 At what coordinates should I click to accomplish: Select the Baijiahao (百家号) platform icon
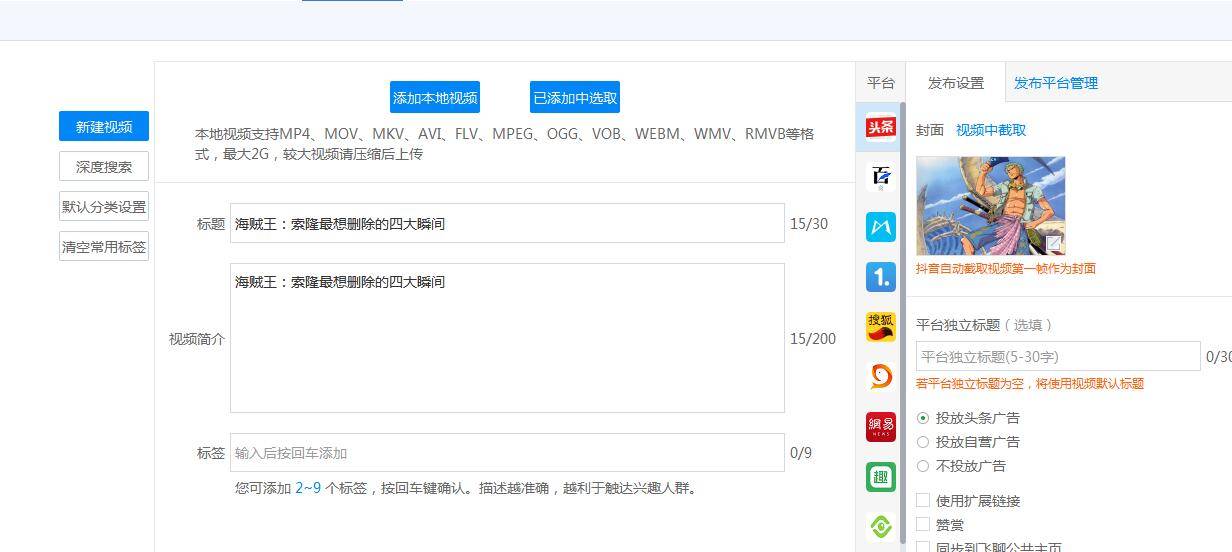pos(880,177)
